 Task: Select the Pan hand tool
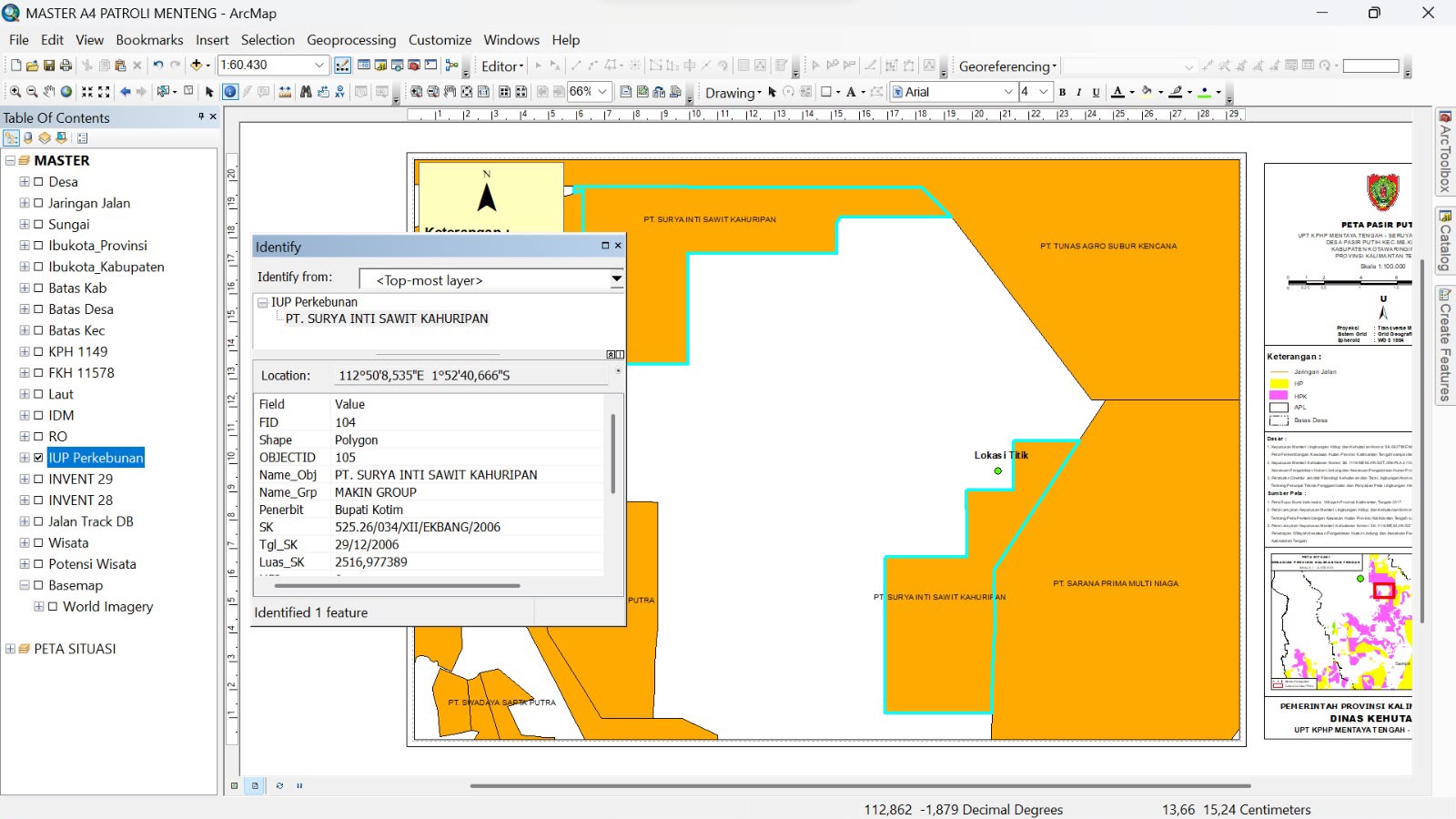pyautogui.click(x=49, y=92)
